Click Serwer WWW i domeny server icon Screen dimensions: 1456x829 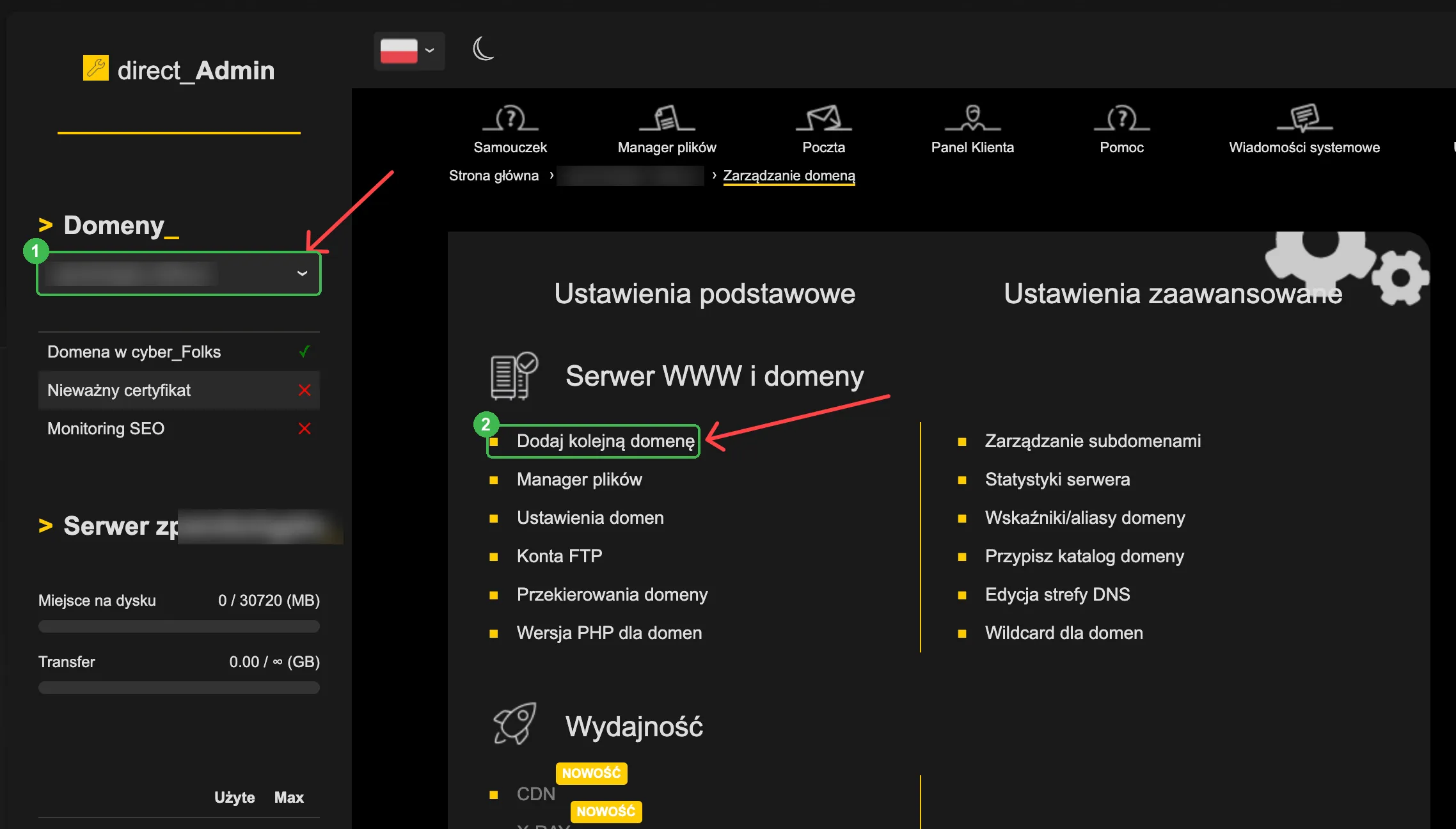514,376
